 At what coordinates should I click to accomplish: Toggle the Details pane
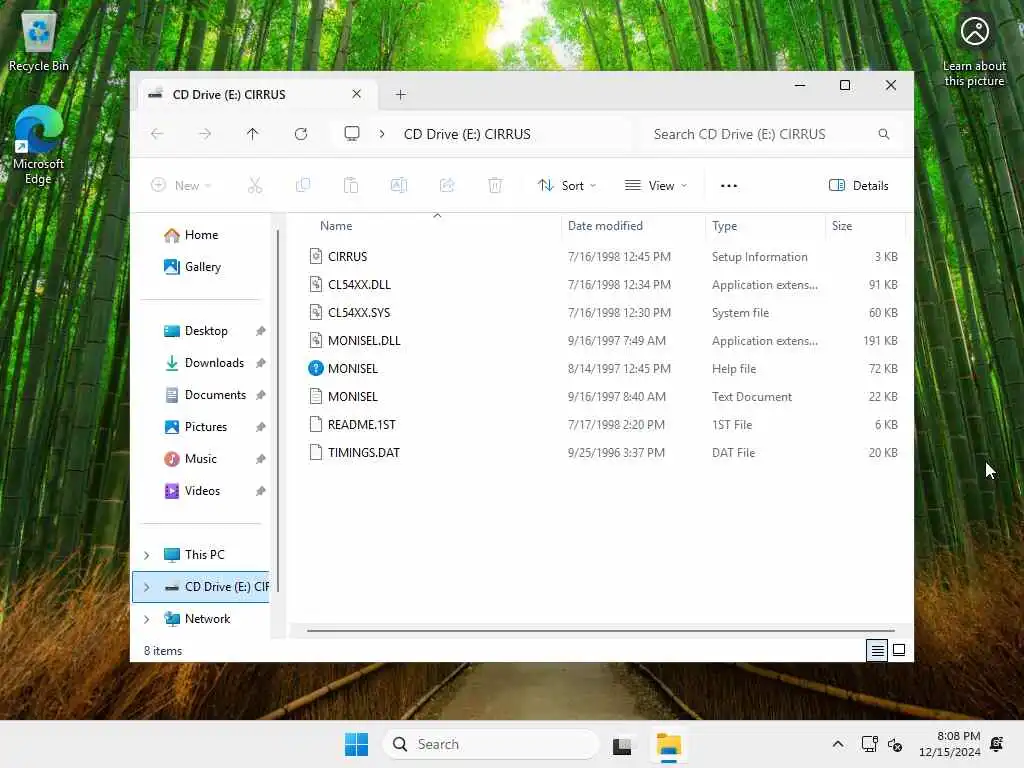click(858, 185)
